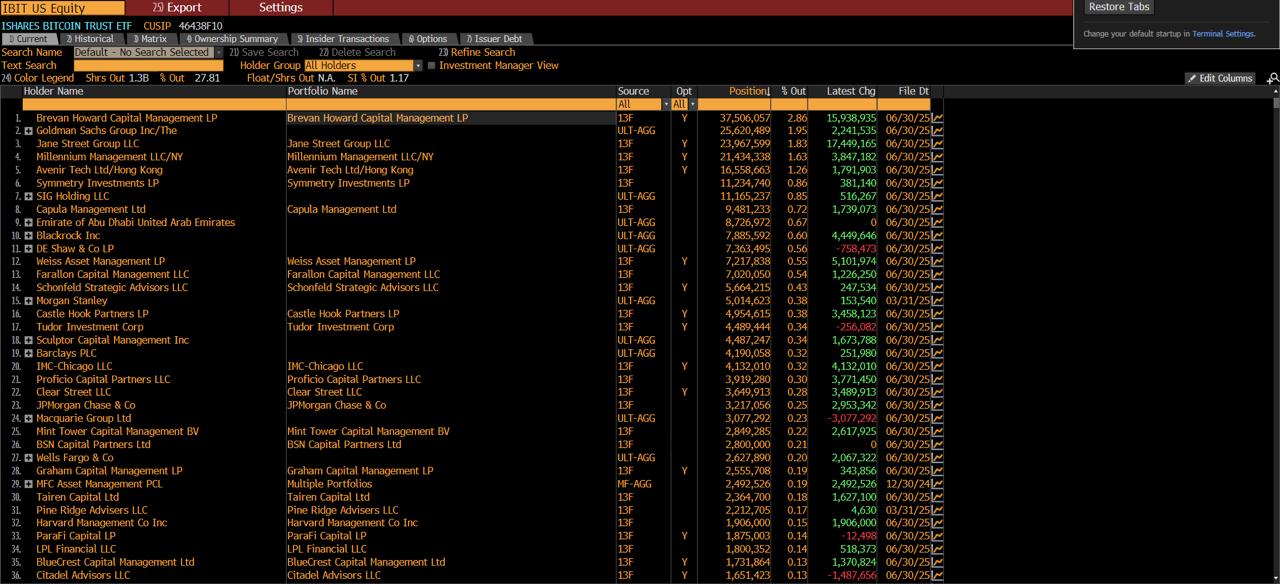Screen dimensions: 1280x584
Task: Select the JPMorgan Chase & Co holder name
Action: (x=86, y=405)
